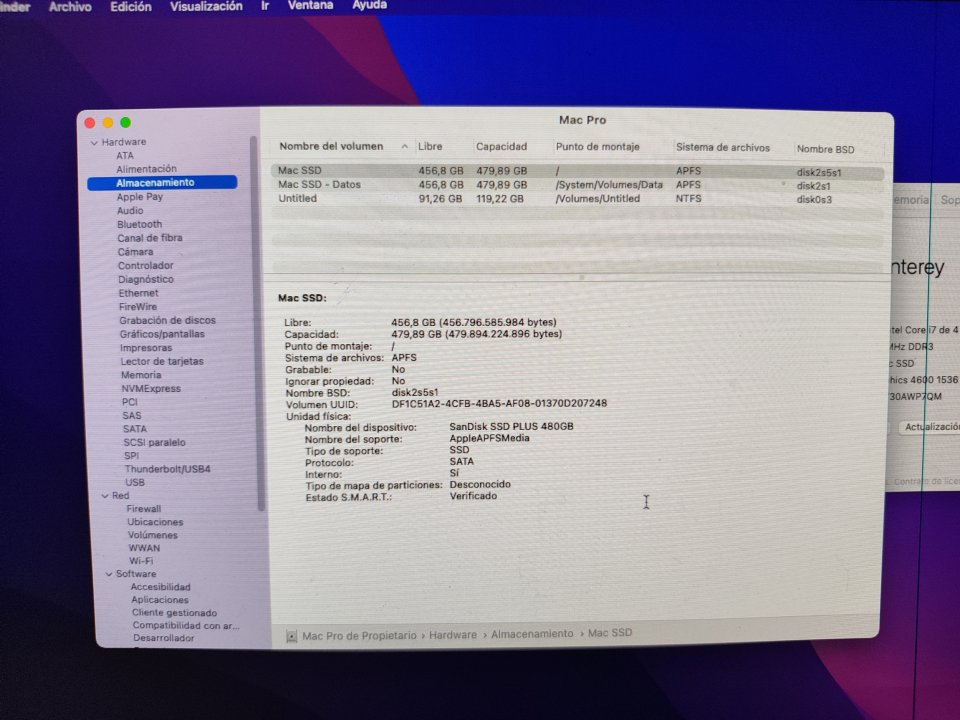Select Aplicaciones under Software
This screenshot has height=720, width=960.
click(x=160, y=600)
